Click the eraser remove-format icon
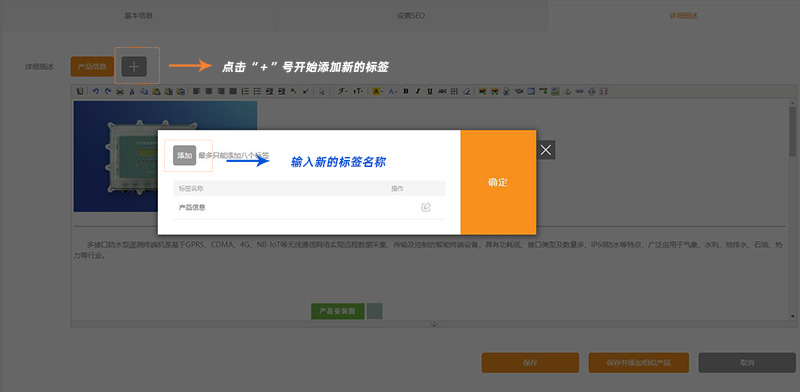 coord(467,91)
